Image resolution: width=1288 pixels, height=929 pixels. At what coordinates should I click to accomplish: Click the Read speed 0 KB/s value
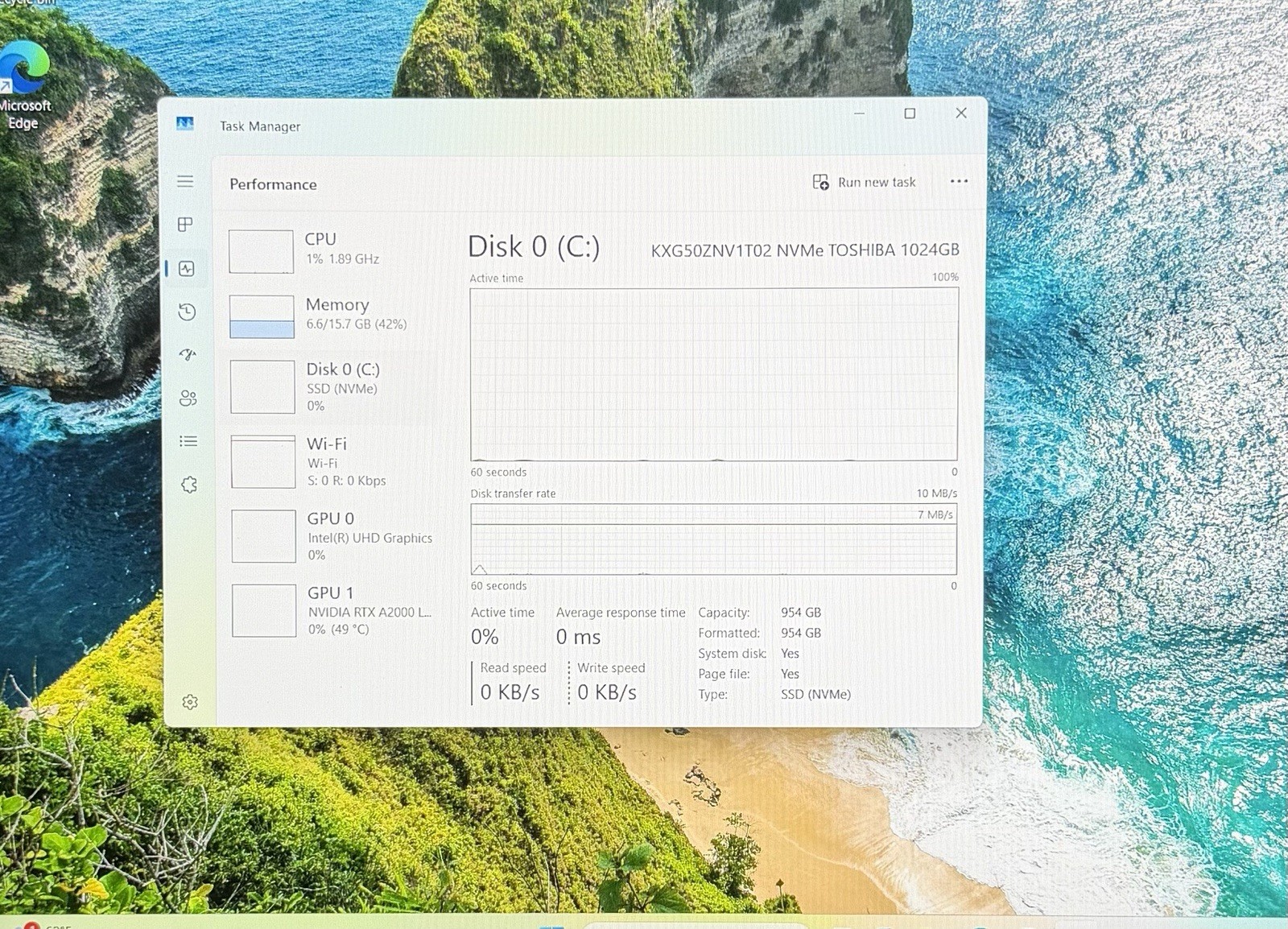[510, 692]
